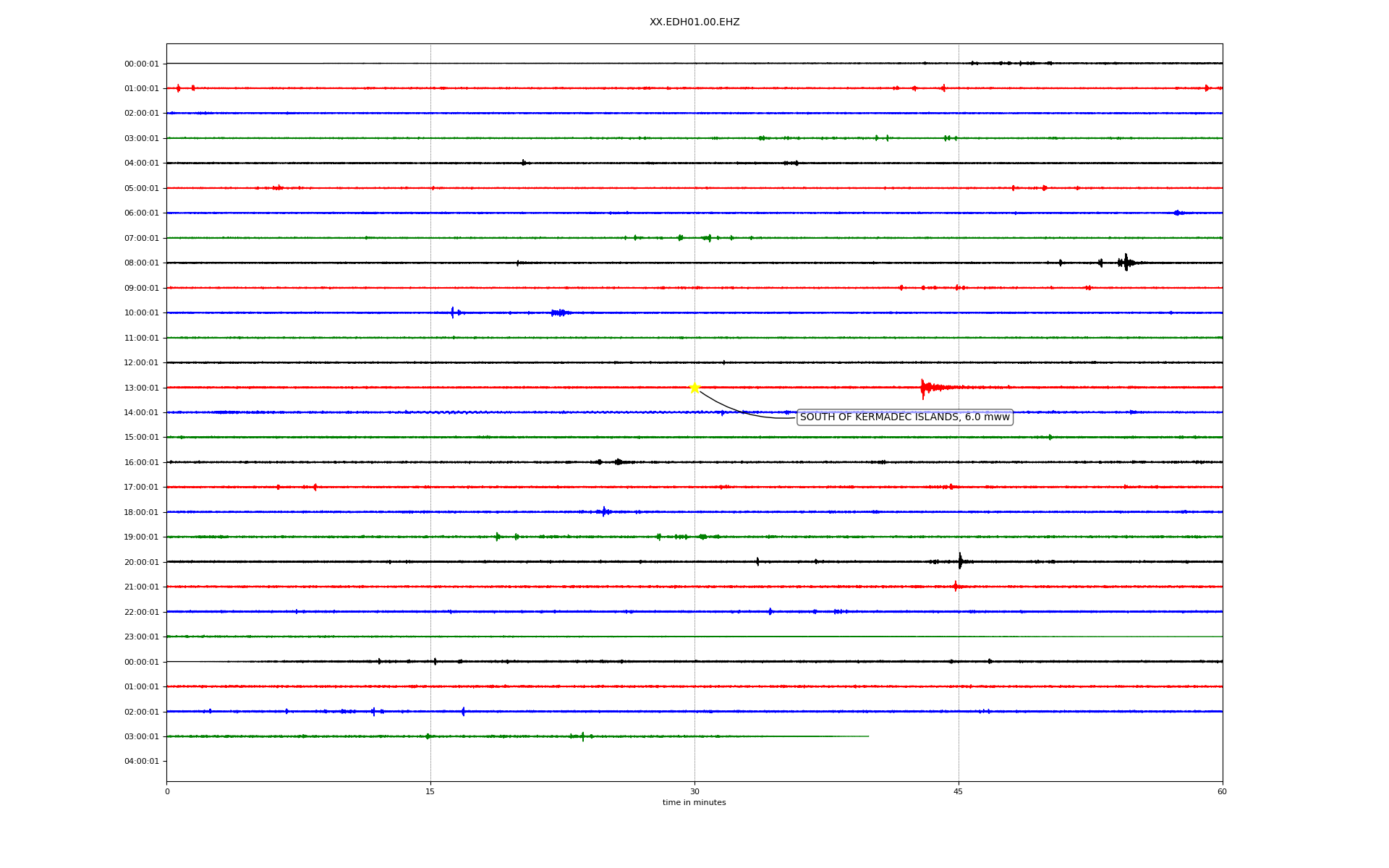Click the green spike in last 03:00 trace
1389x868 pixels.
click(x=582, y=736)
